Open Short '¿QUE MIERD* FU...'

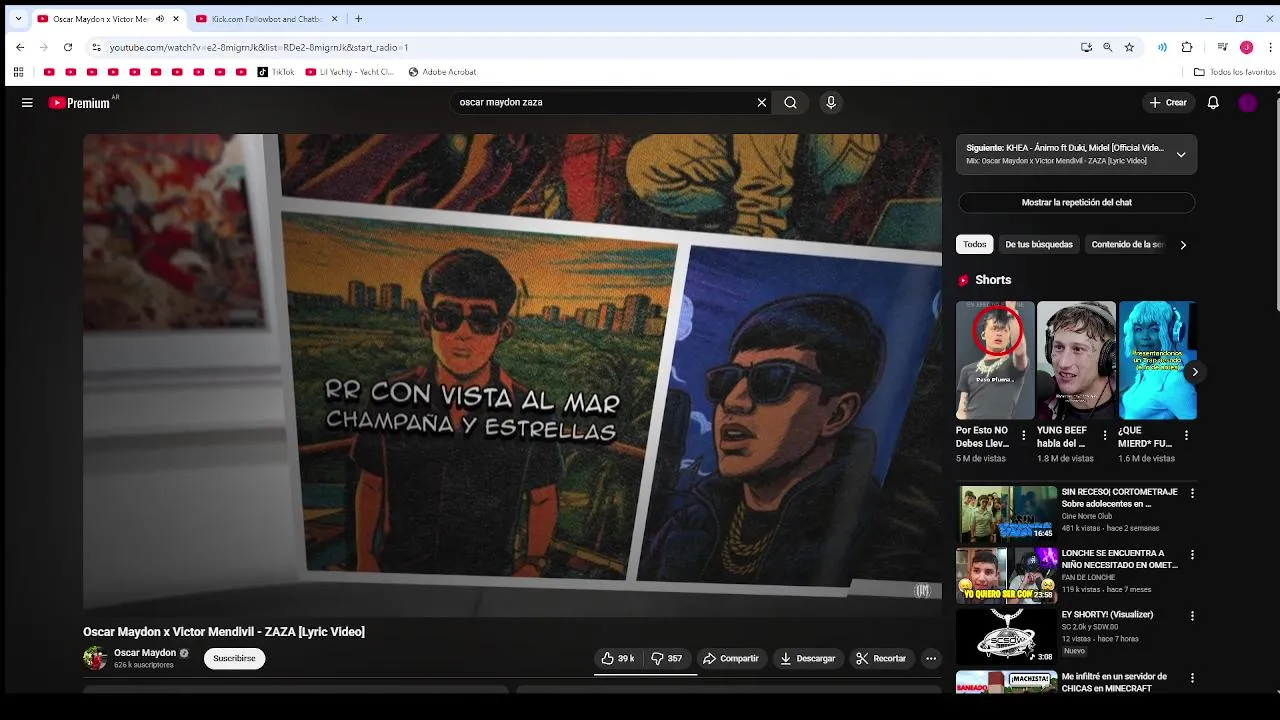click(x=1157, y=360)
